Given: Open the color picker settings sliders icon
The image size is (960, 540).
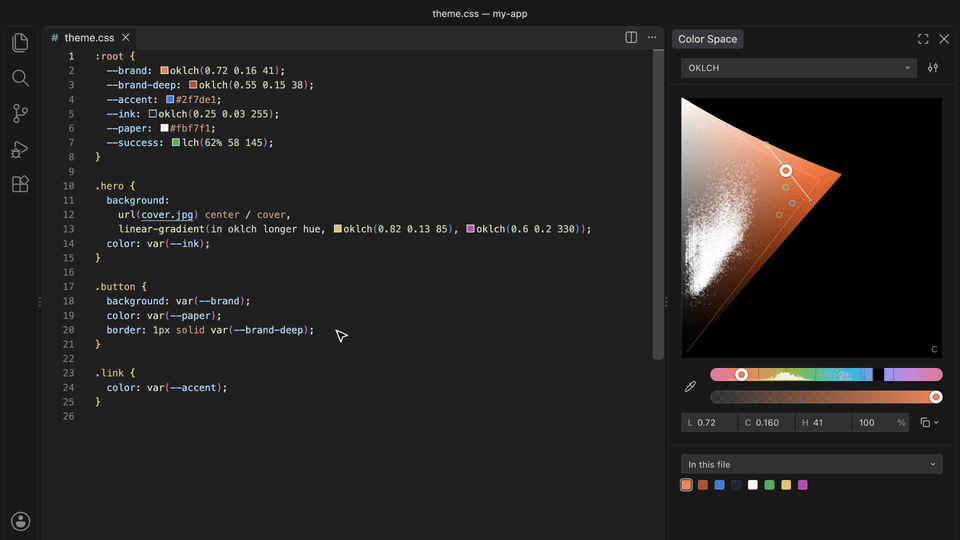Looking at the screenshot, I should [x=932, y=67].
